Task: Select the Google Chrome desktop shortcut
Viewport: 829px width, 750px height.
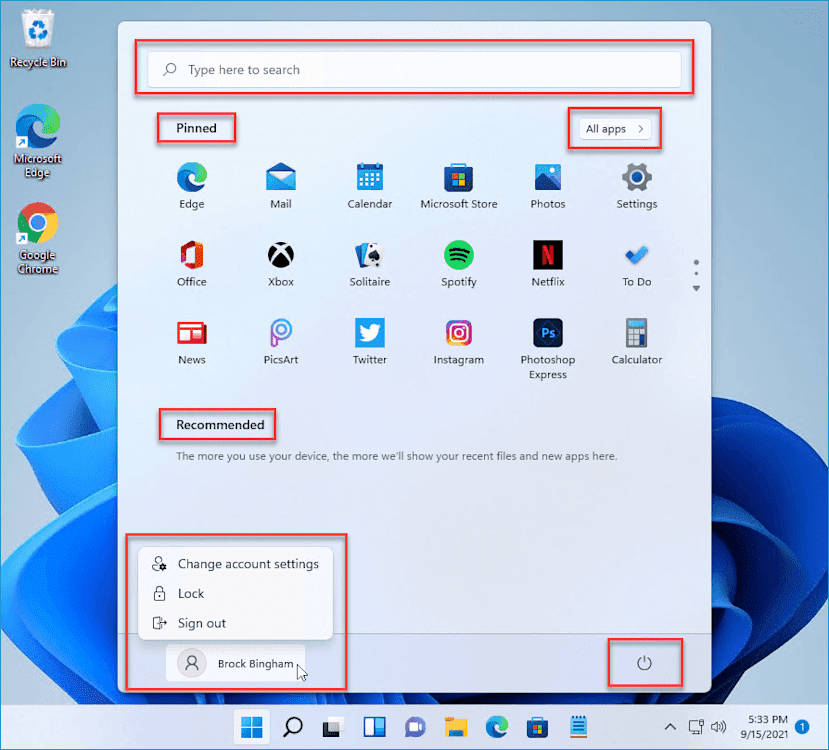Action: [38, 238]
